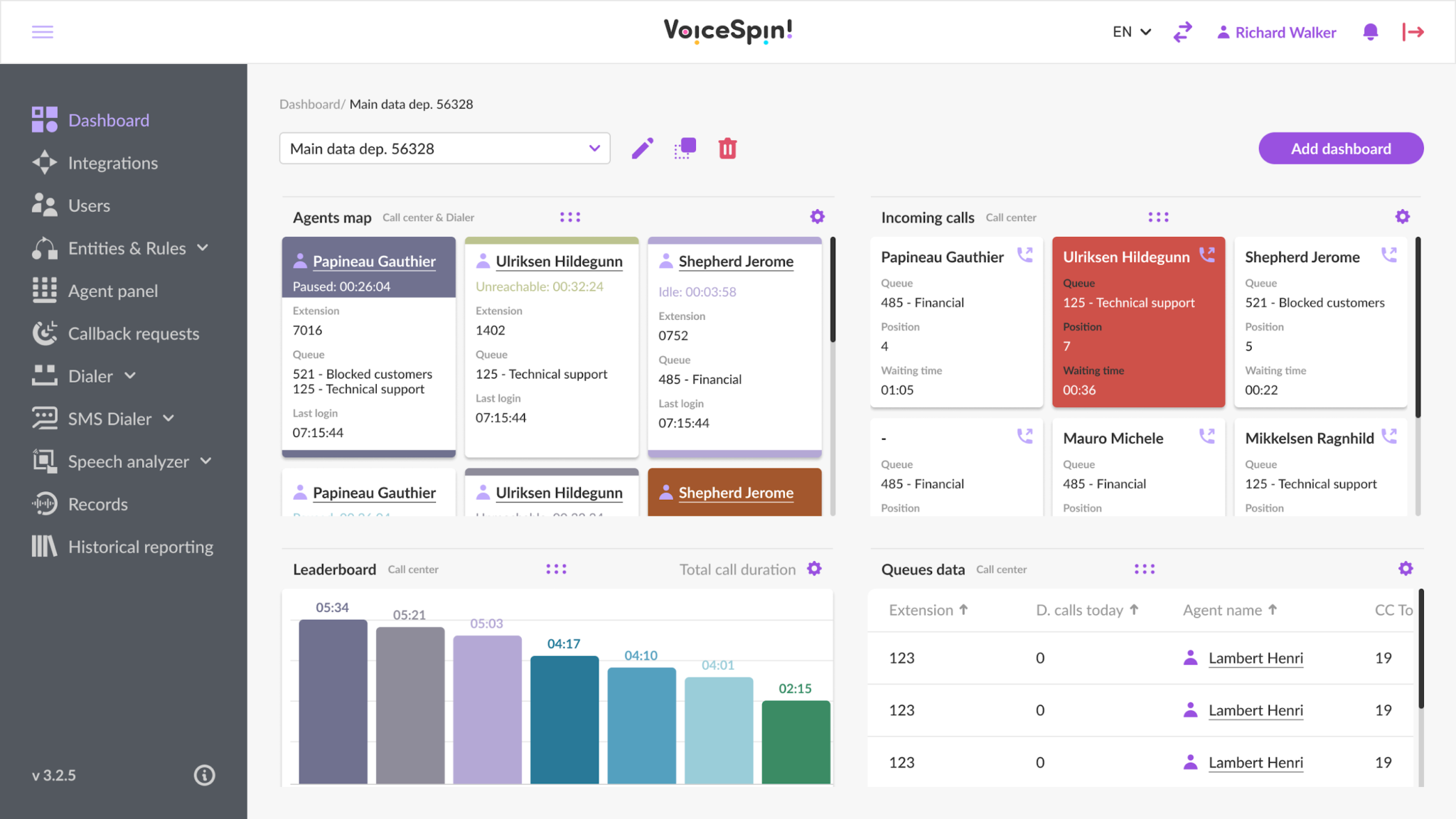Open Agents map settings gear
This screenshot has height=819, width=1456.
pos(818,217)
